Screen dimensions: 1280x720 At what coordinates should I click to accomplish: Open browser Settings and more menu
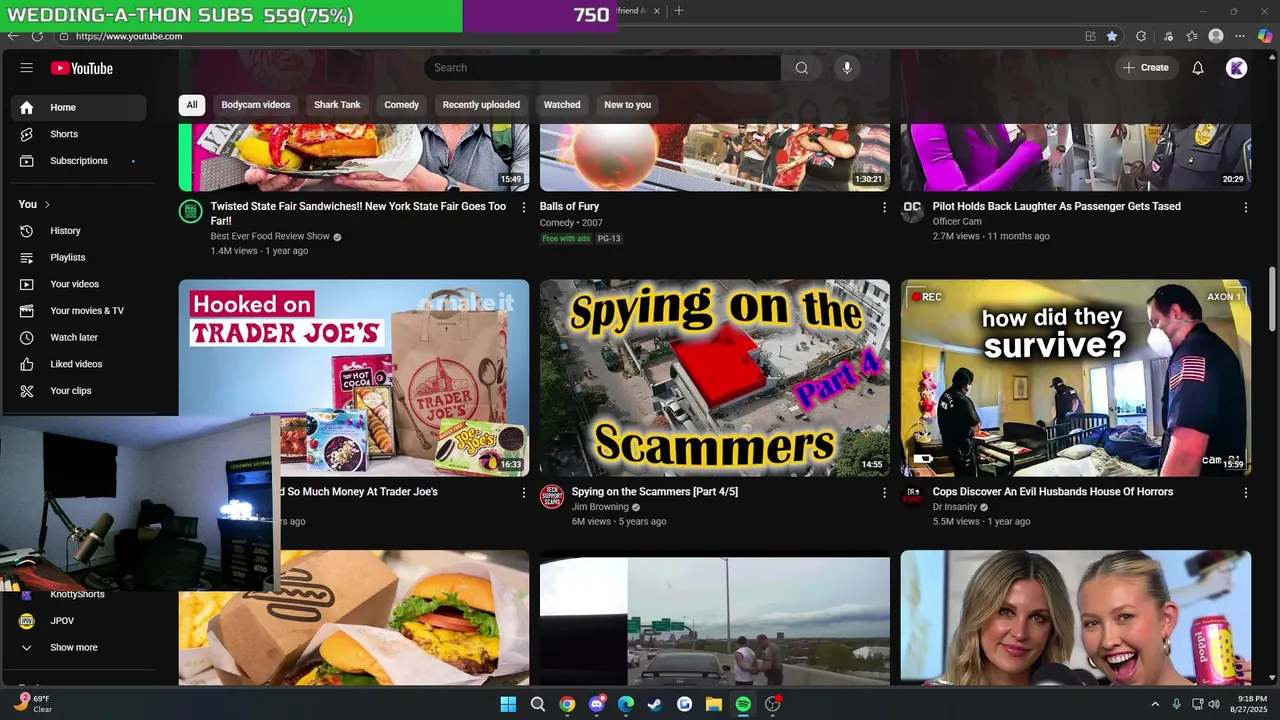tap(1240, 36)
